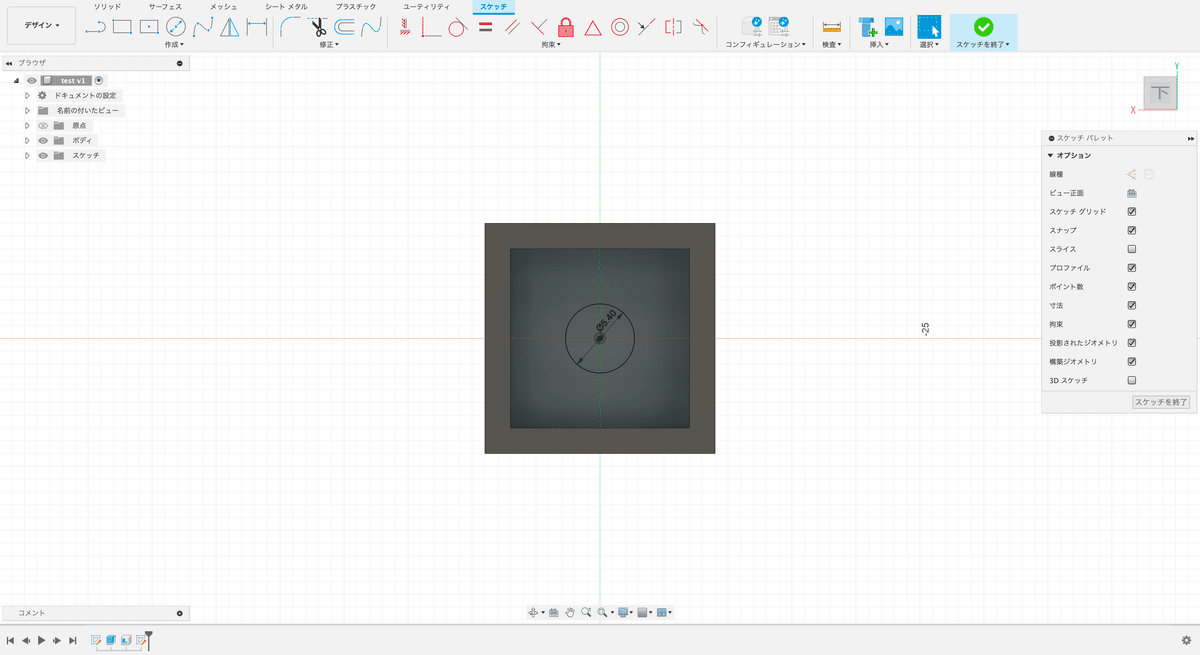
Task: Apply the Symmetry constraint
Action: [673, 27]
